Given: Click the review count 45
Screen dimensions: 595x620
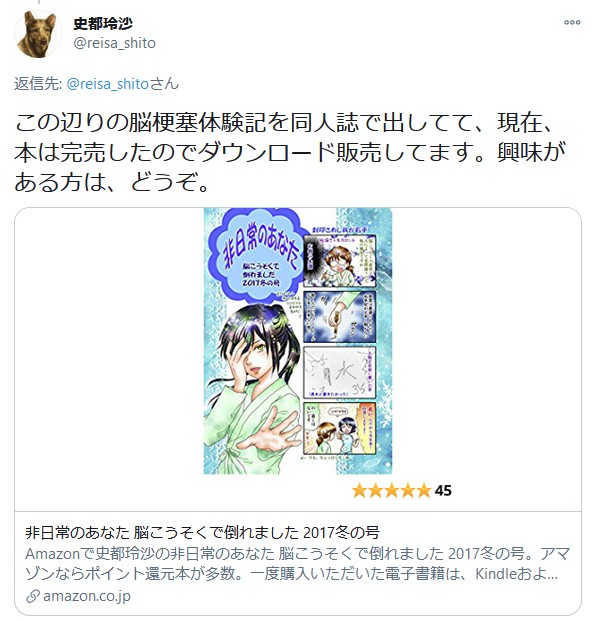Looking at the screenshot, I should tap(443, 491).
